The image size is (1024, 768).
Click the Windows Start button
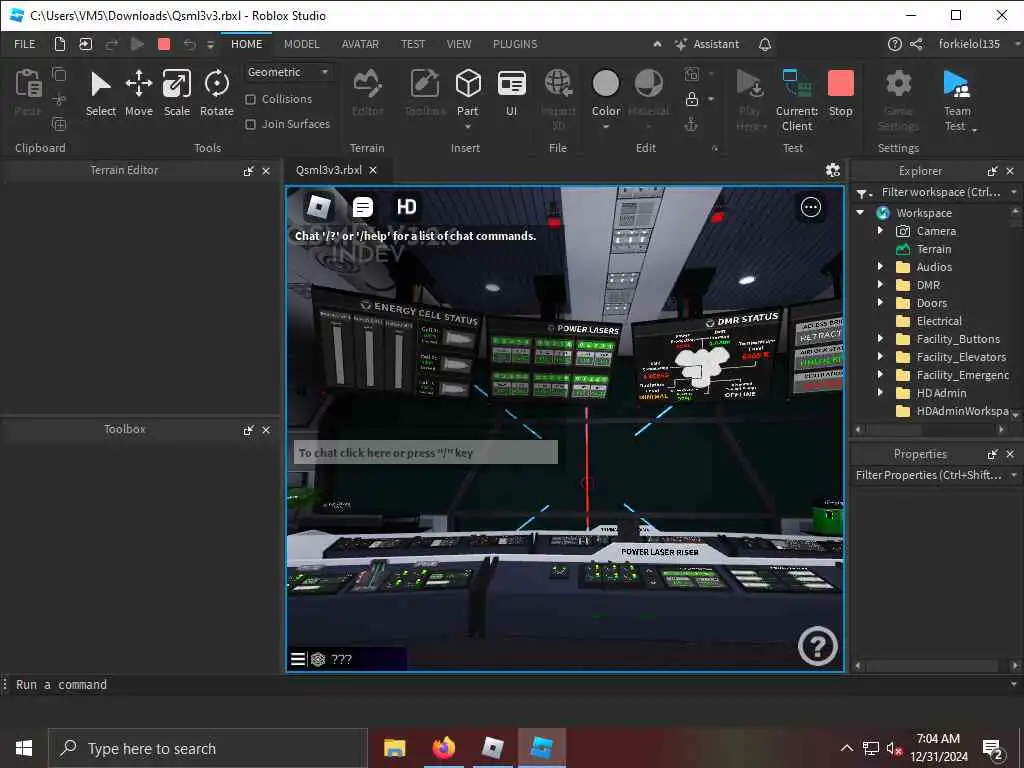pyautogui.click(x=24, y=748)
